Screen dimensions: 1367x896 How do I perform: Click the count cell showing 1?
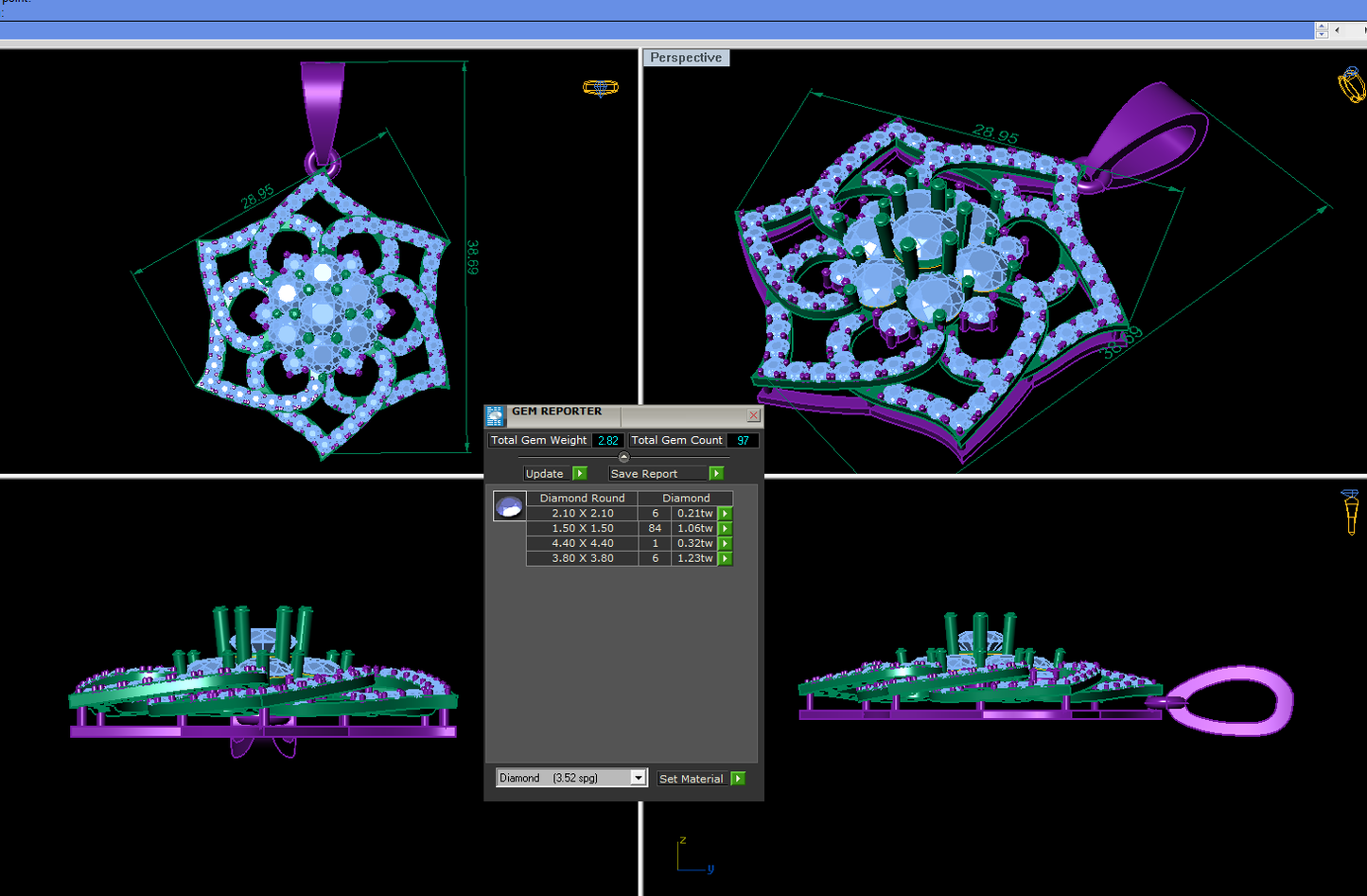point(655,544)
